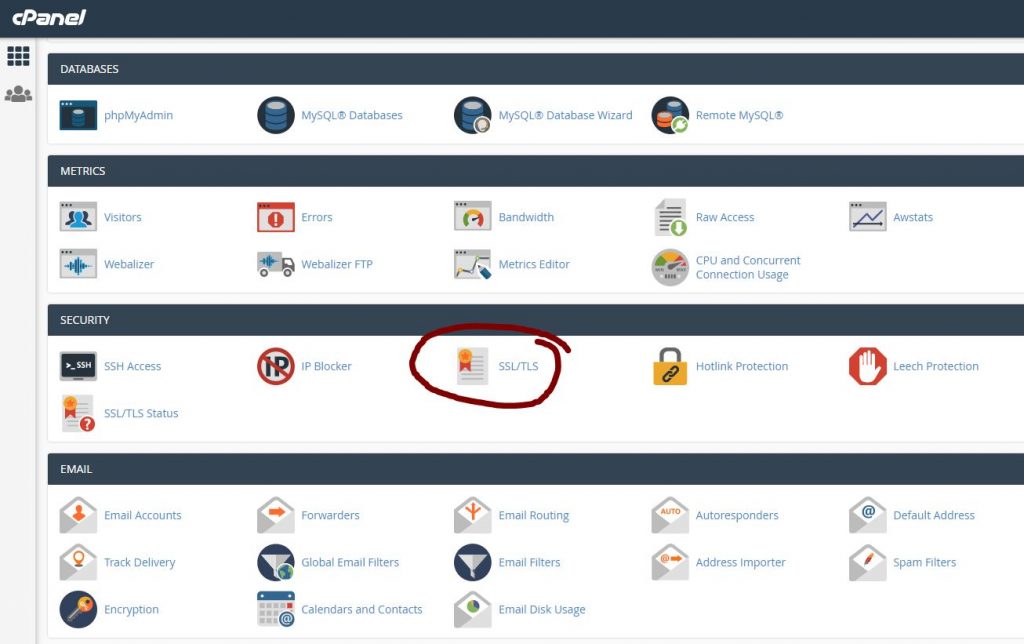
Task: Collapse the Databases section header
Action: click(x=536, y=69)
